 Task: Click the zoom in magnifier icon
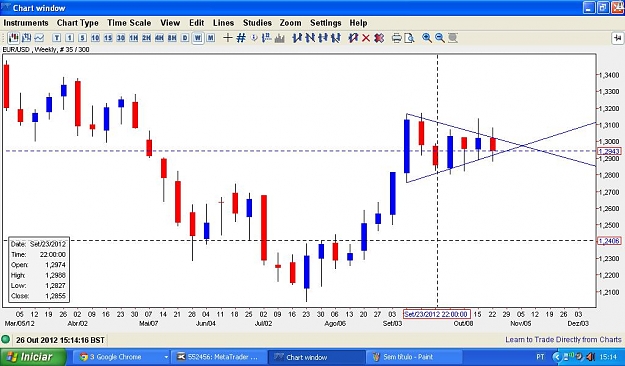(426, 38)
